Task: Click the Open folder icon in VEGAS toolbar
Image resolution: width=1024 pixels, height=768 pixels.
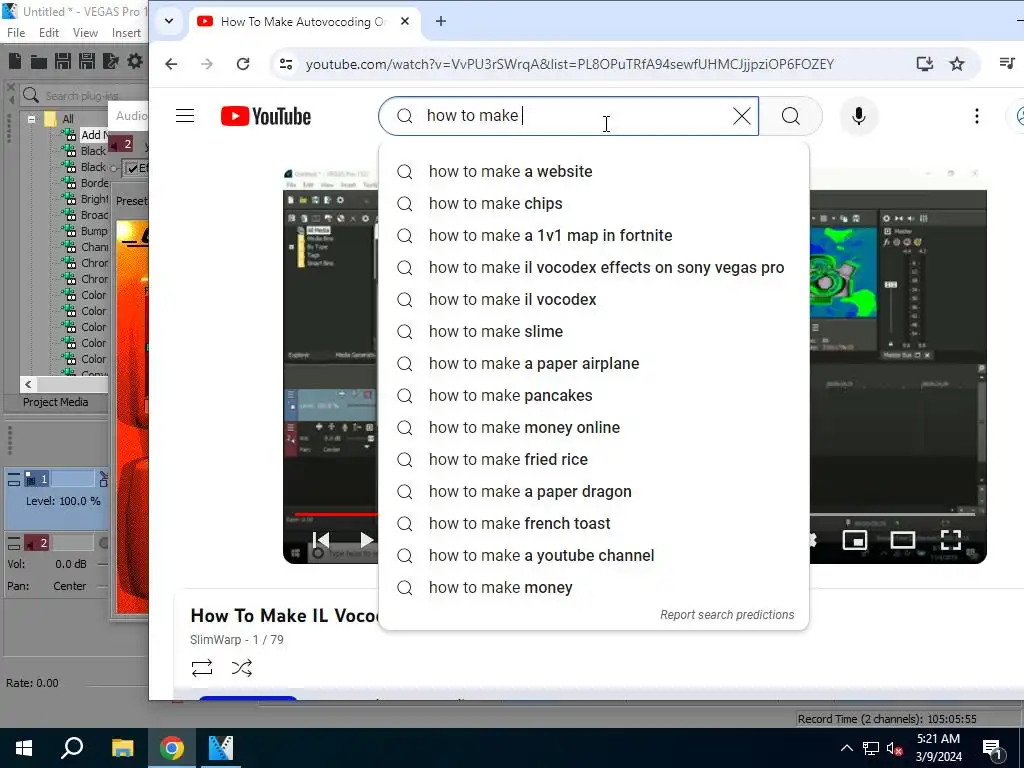Action: pos(39,62)
